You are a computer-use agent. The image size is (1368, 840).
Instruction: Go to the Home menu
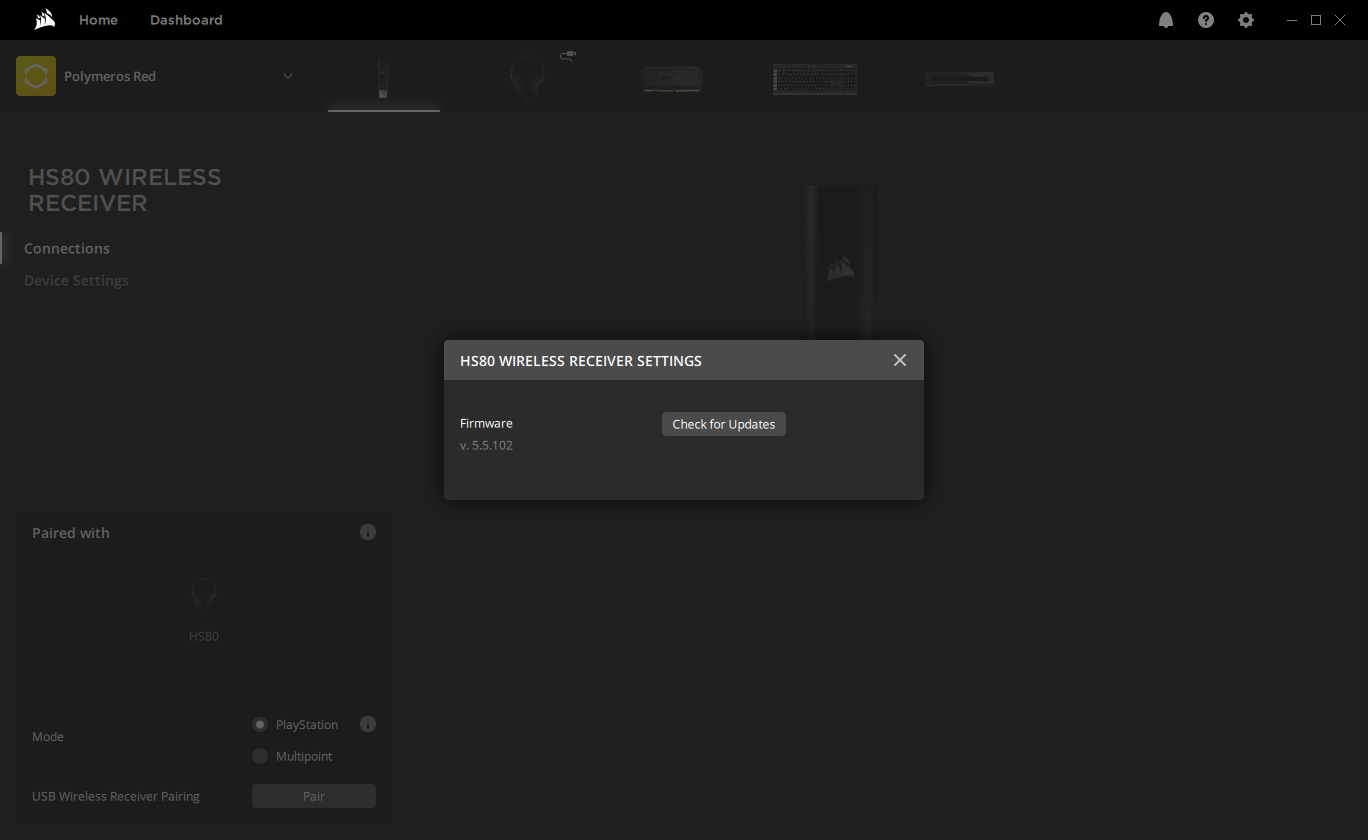[98, 20]
